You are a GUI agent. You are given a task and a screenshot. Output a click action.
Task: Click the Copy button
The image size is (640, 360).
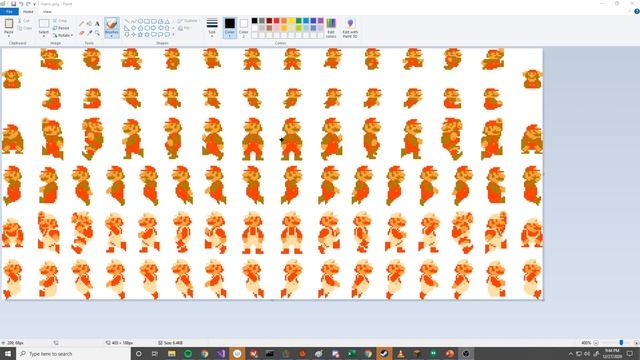pos(25,28)
